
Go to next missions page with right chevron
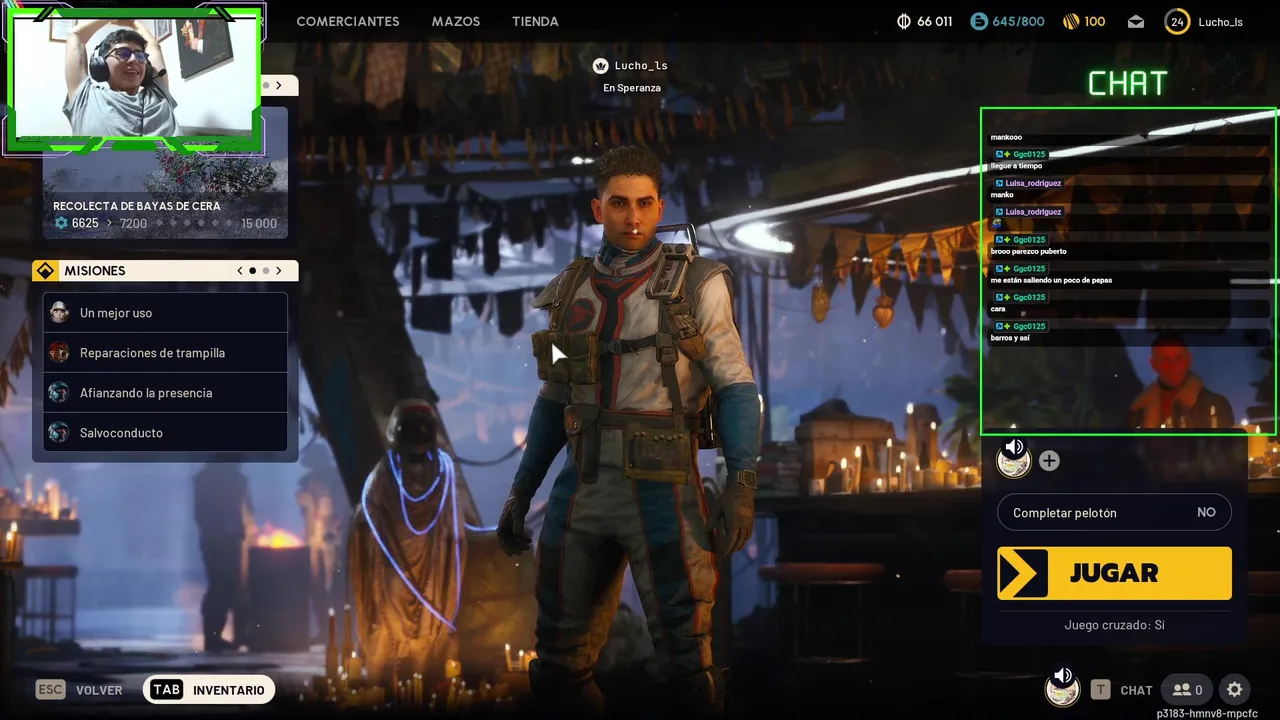(x=279, y=271)
